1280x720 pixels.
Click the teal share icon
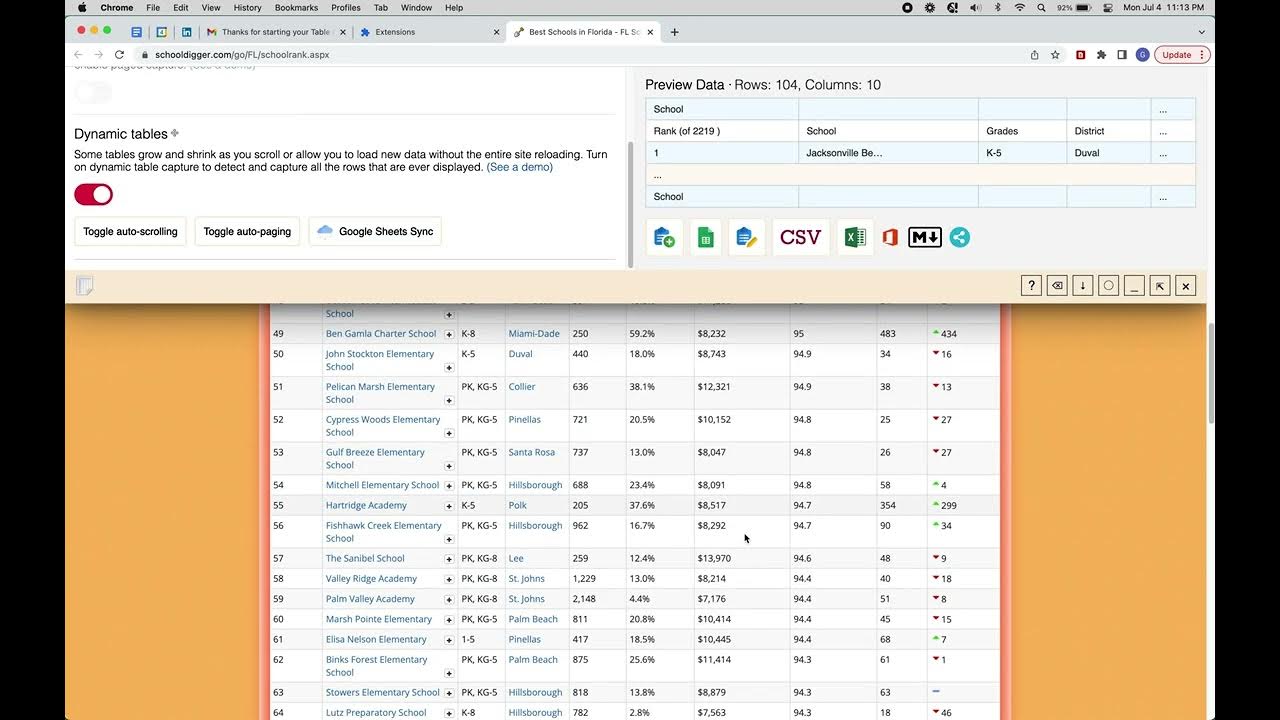960,237
